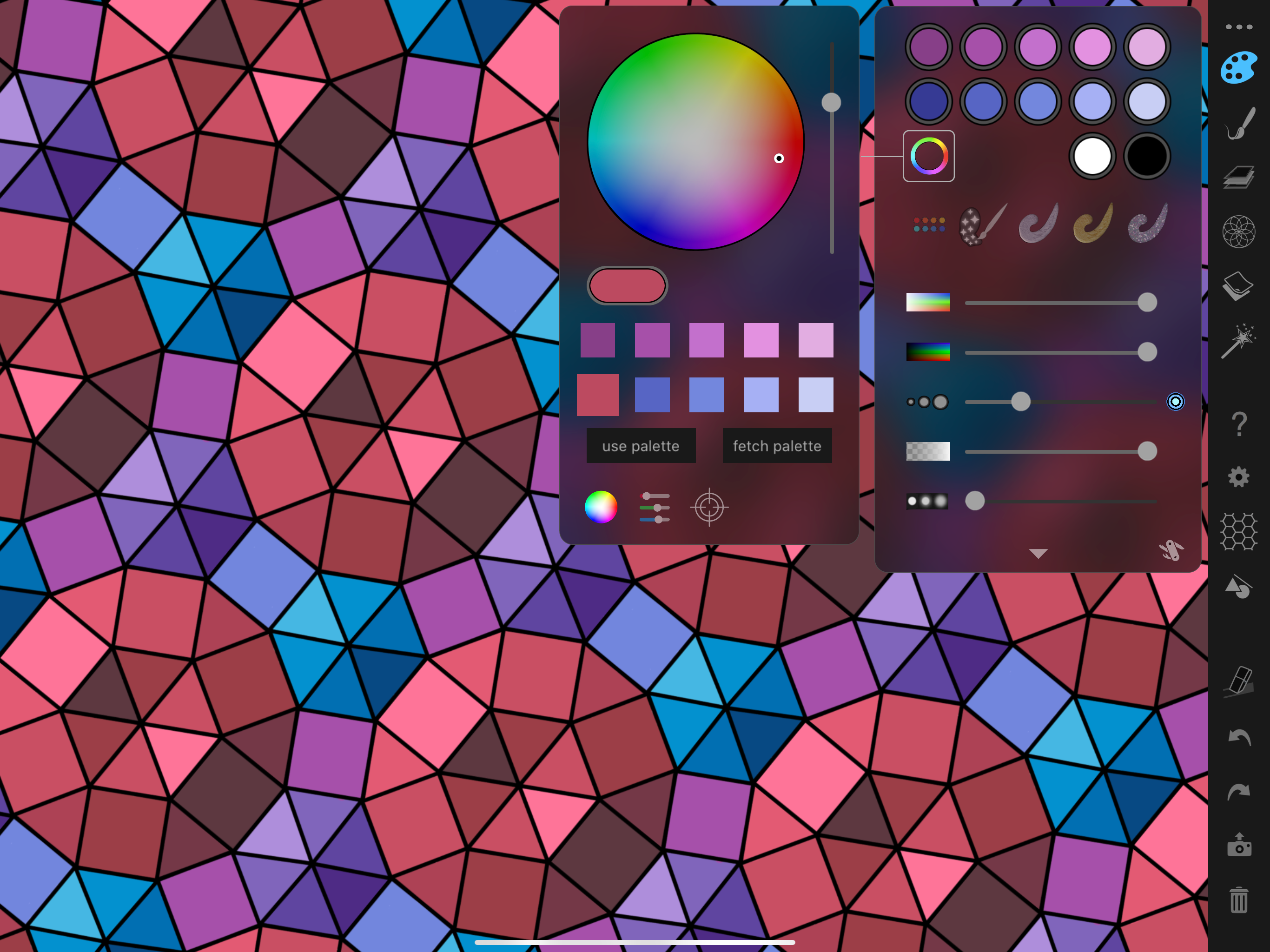Open the symmetry mandala tool
The image size is (1270, 952).
tap(1238, 231)
